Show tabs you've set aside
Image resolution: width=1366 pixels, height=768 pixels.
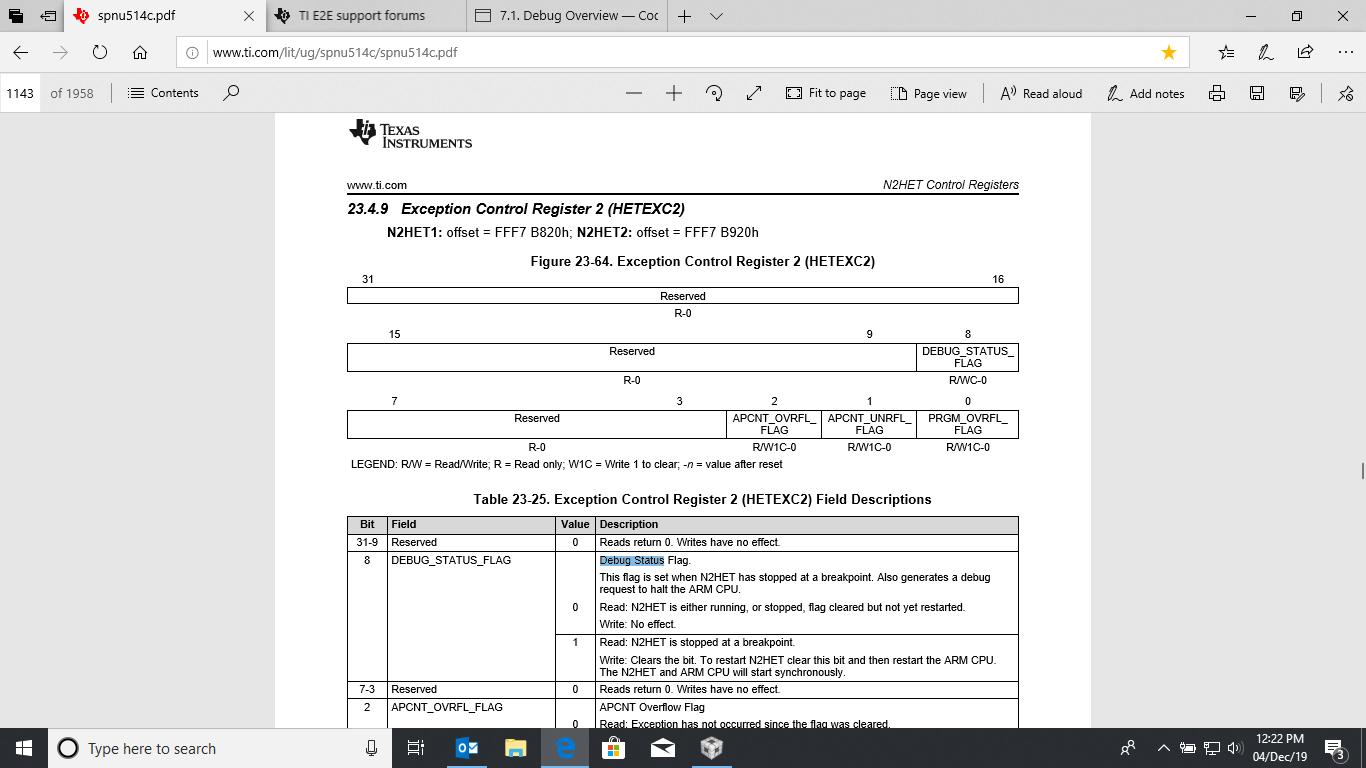click(16, 16)
